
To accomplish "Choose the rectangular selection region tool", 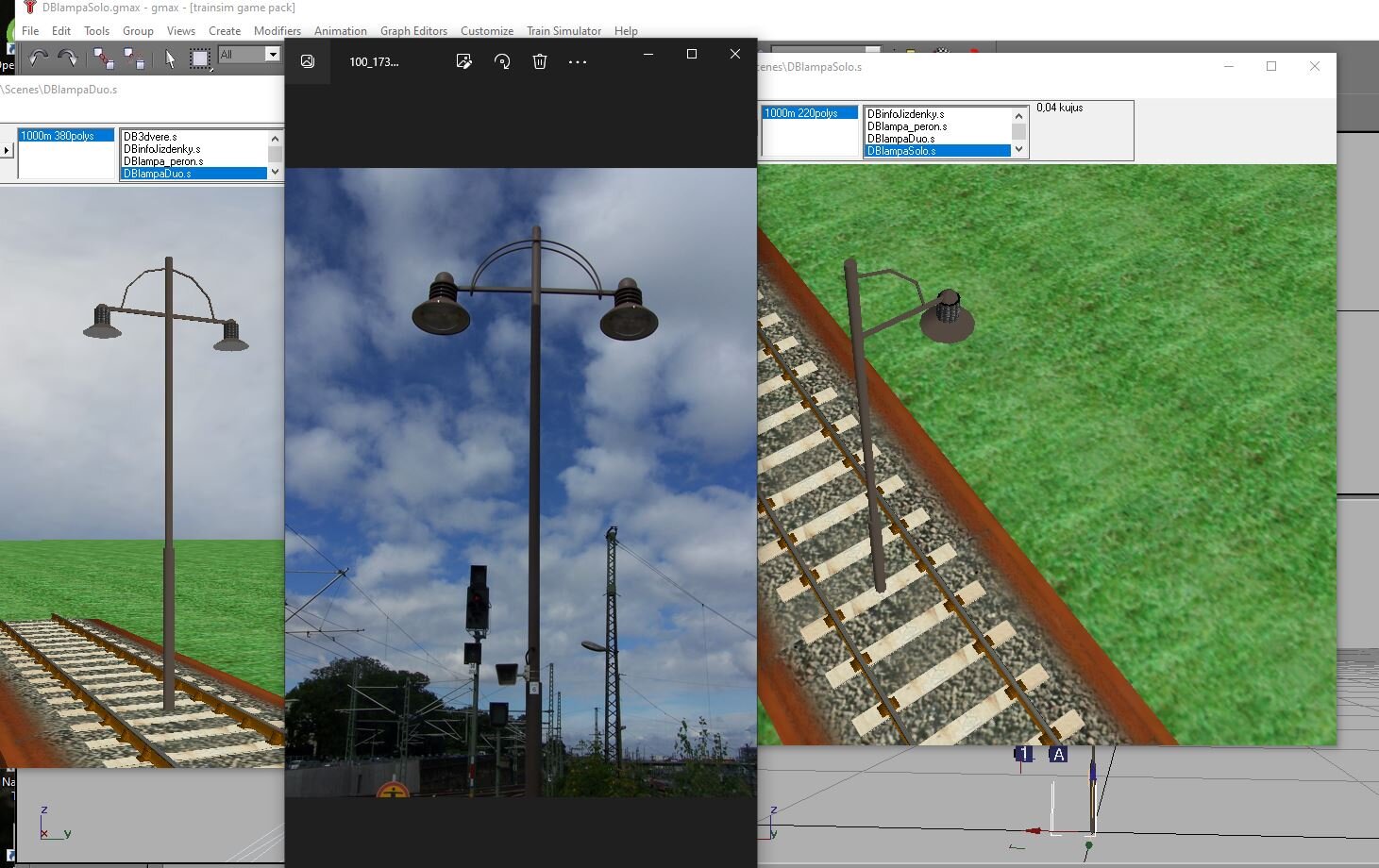I will (200, 59).
